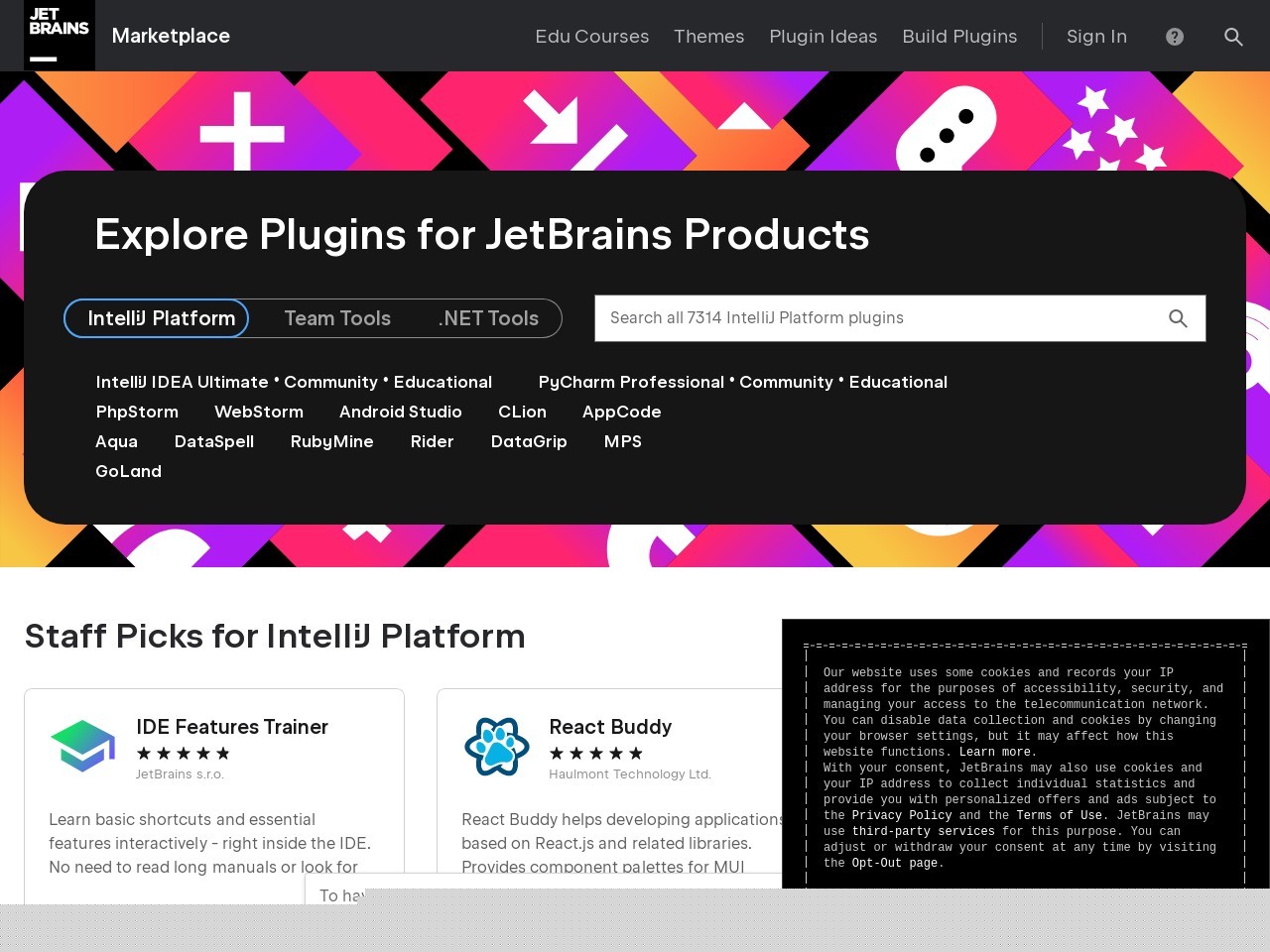The width and height of the screenshot is (1270, 952).
Task: Click the header search magnifier icon
Action: point(1233,37)
